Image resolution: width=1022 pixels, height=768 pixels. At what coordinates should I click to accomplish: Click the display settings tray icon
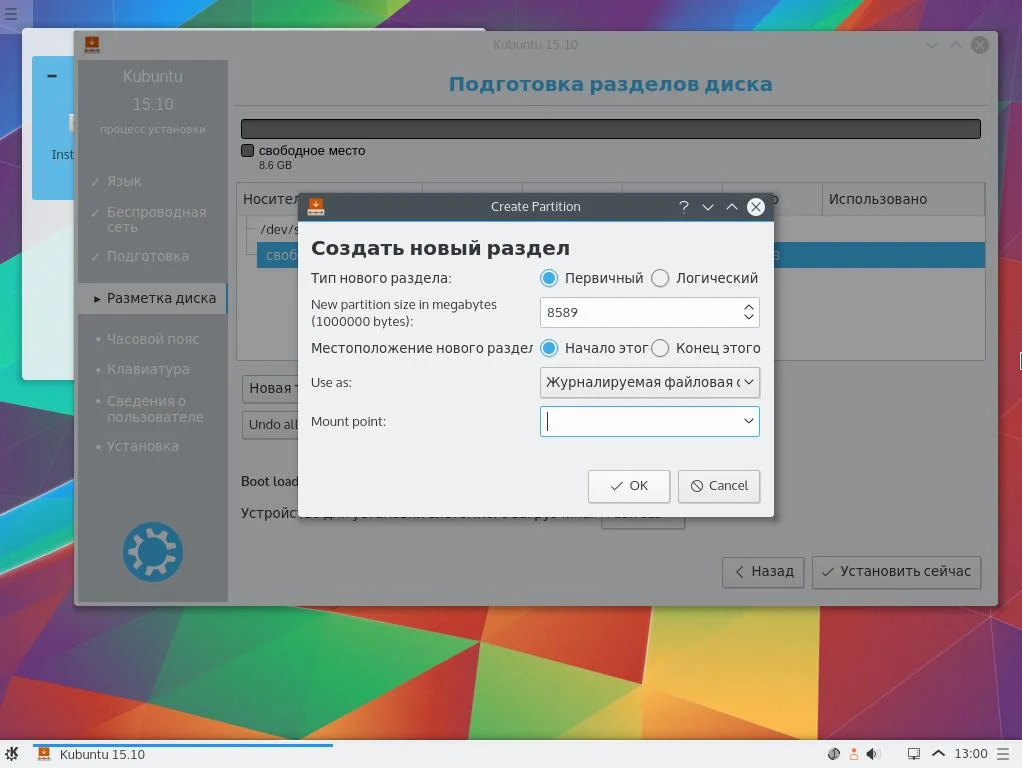pos(914,754)
